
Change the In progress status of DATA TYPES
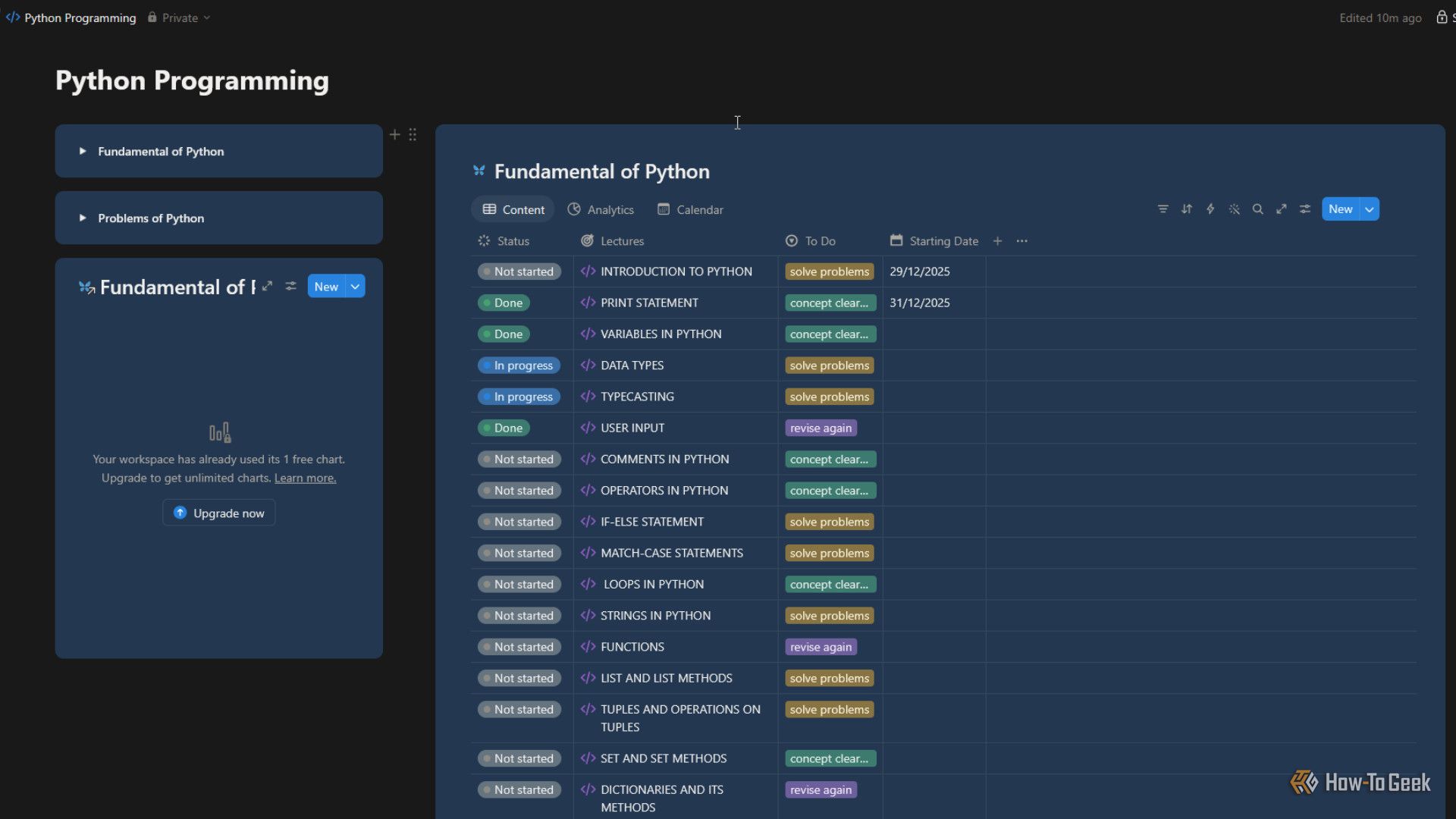click(x=519, y=366)
